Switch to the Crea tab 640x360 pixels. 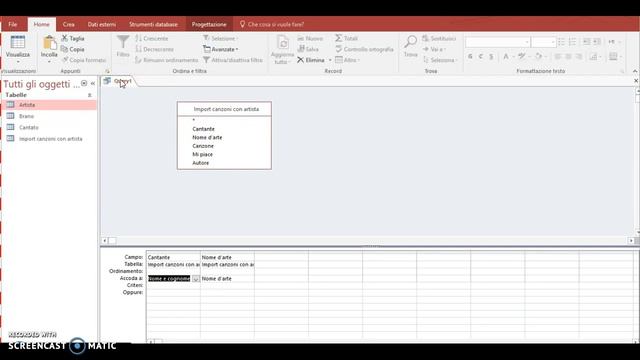point(69,24)
